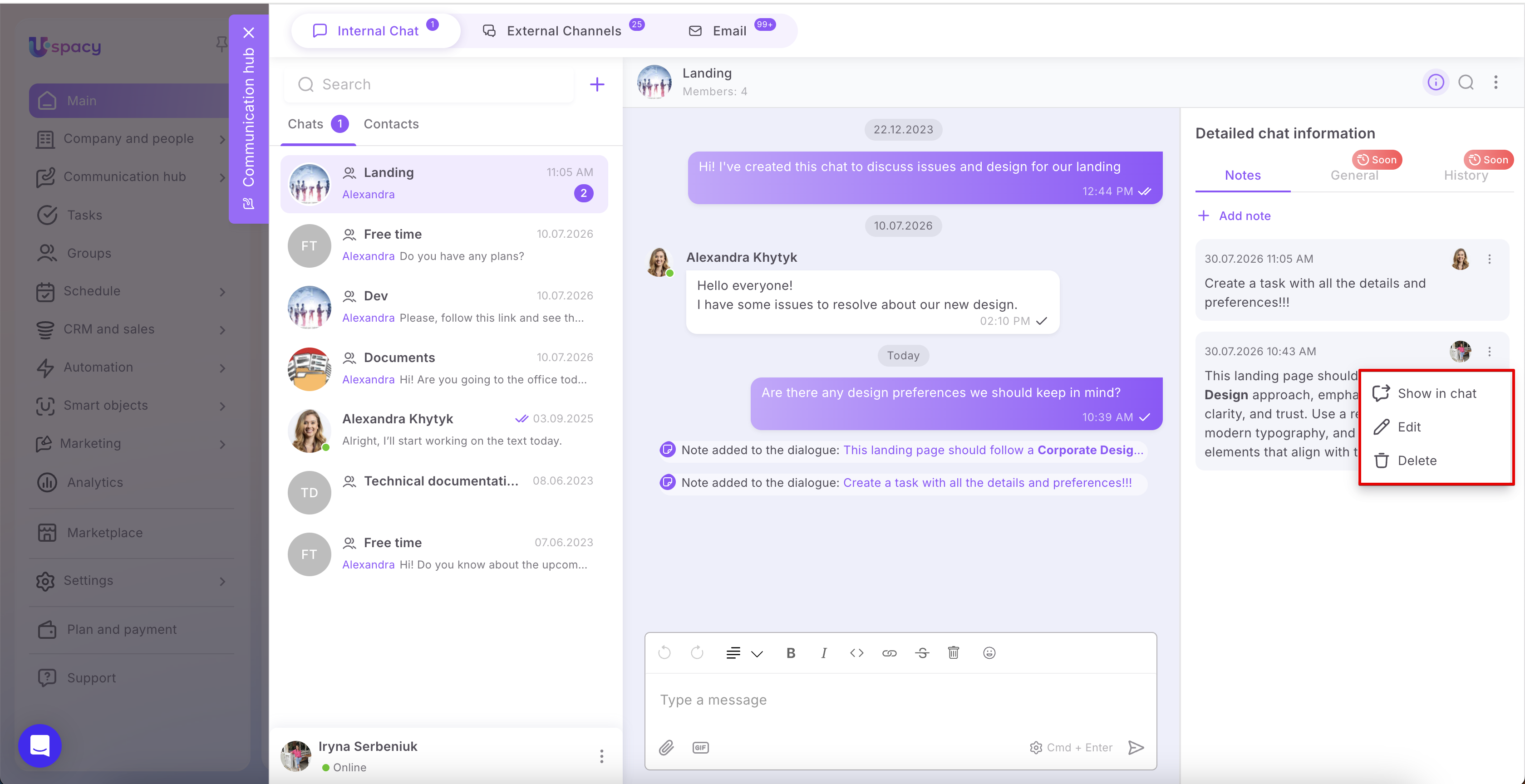The height and width of the screenshot is (784, 1525).
Task: Open the Documents group chat
Action: tap(444, 368)
